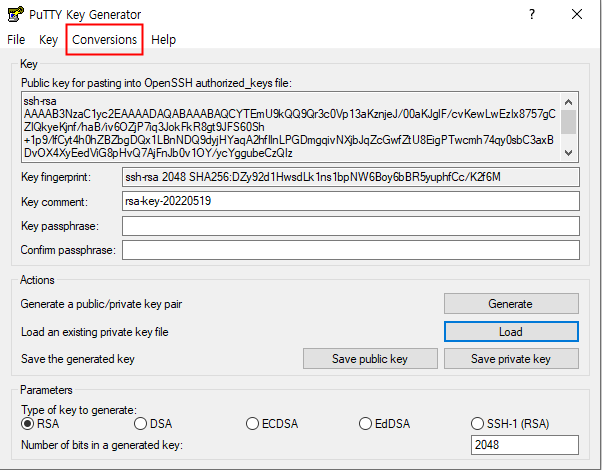Select the EdDSA key type
The width and height of the screenshot is (602, 470).
point(384,424)
